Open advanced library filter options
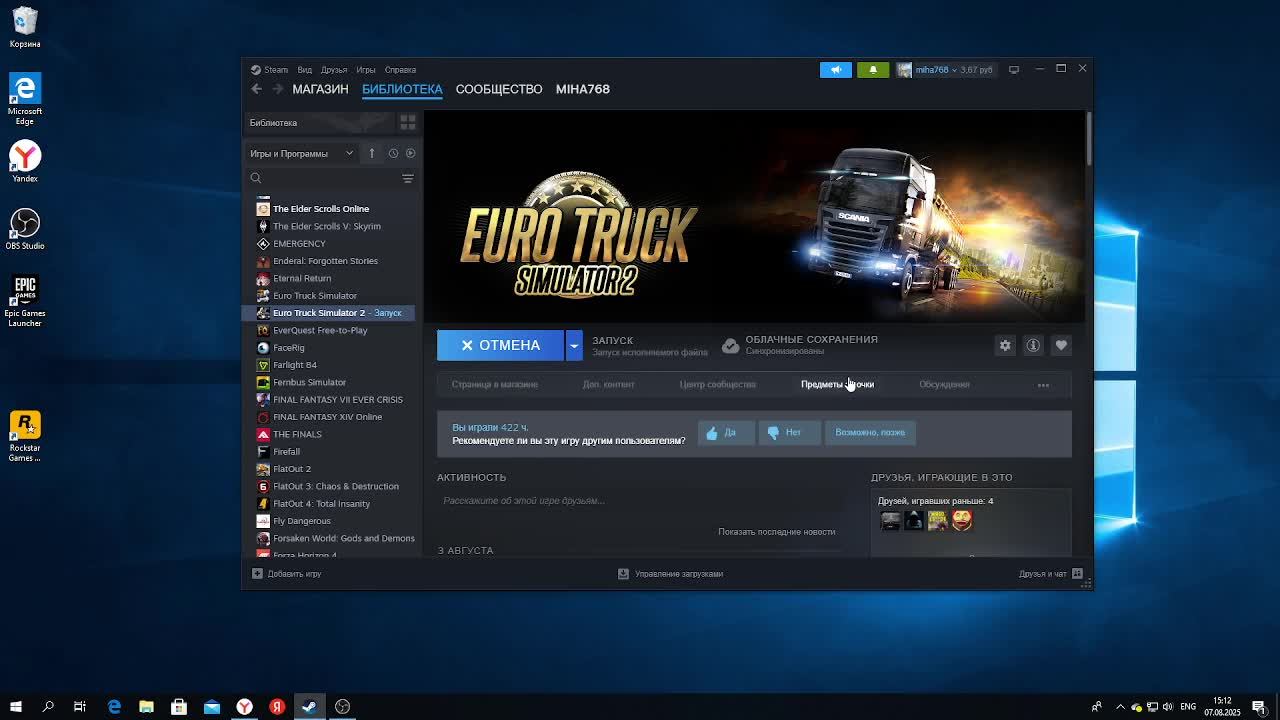 408,178
